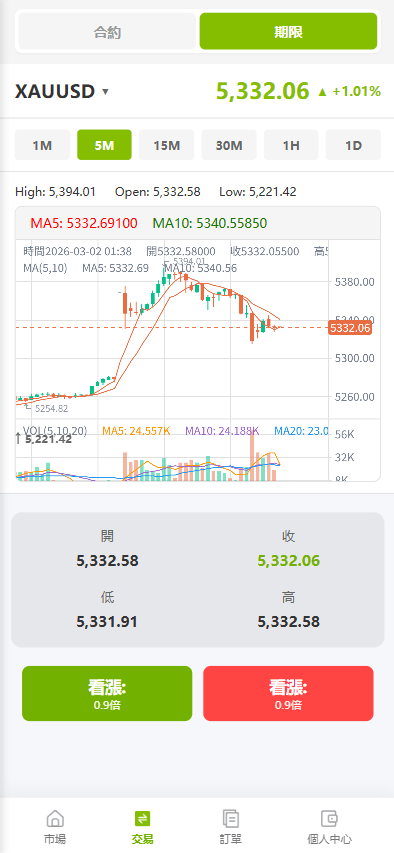Screen dimensions: 394x853
Task: Open the 交易 trade icon
Action: [x=143, y=818]
